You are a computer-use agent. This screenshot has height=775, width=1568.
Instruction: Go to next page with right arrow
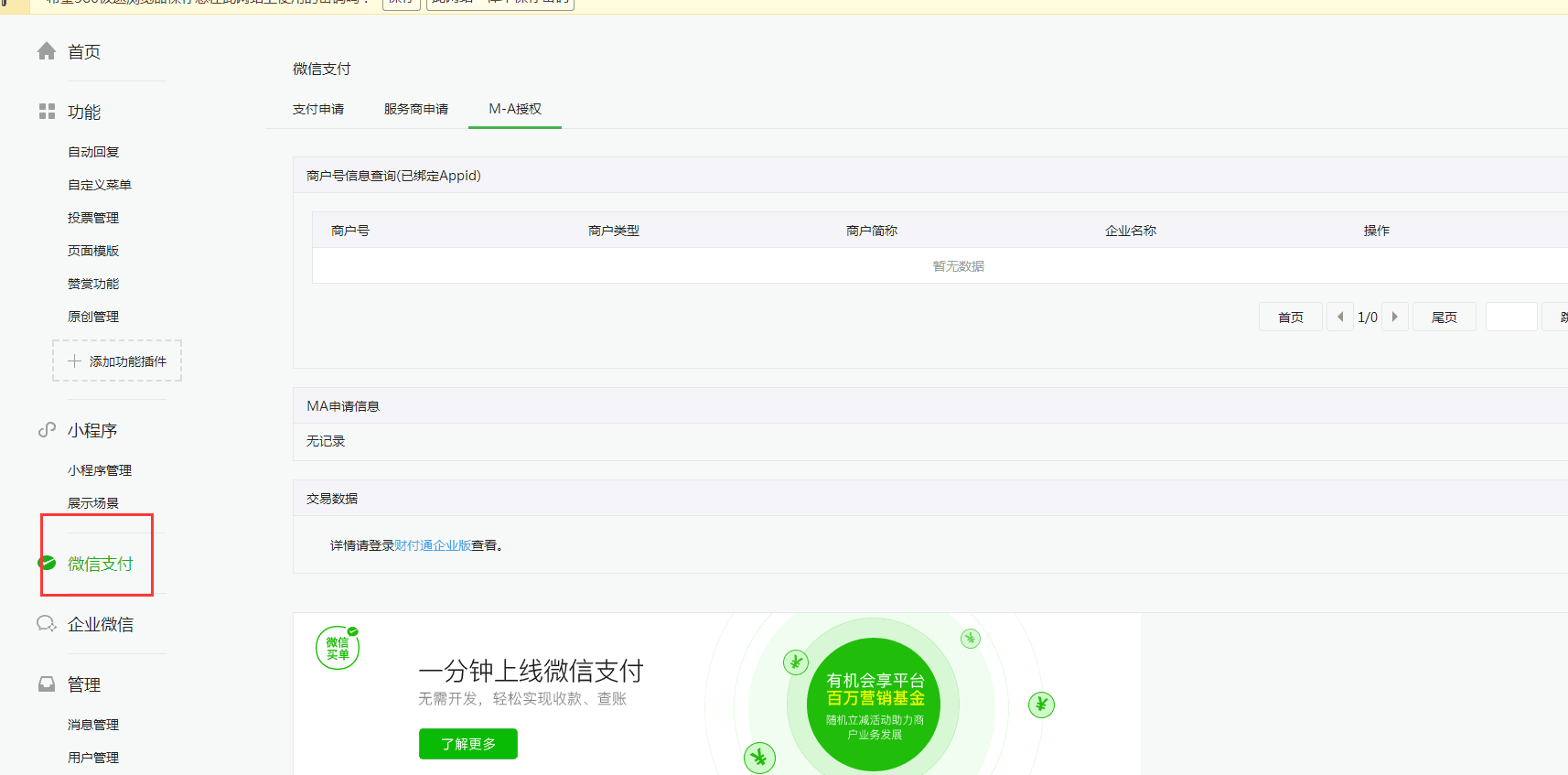1394,317
